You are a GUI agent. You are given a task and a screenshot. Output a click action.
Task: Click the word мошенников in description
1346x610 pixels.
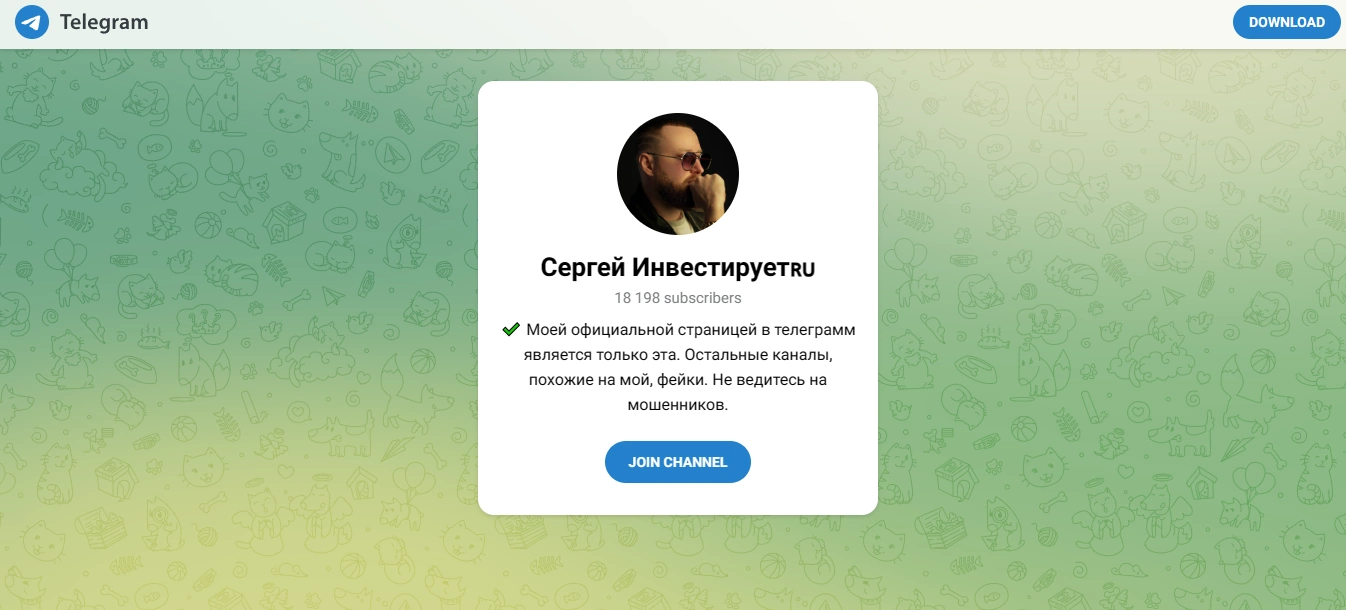click(x=678, y=407)
